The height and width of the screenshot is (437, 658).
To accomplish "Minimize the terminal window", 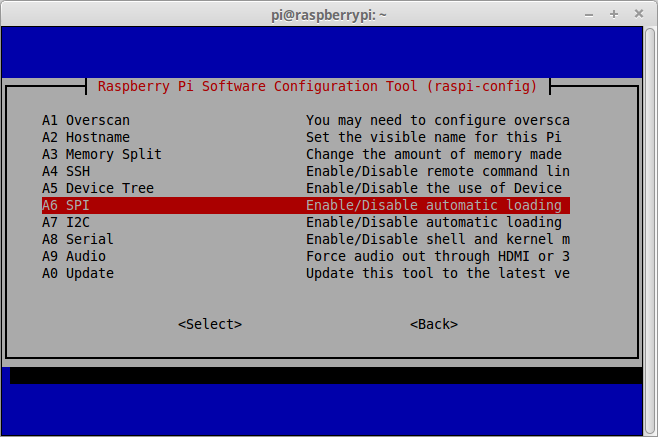I will [x=589, y=15].
